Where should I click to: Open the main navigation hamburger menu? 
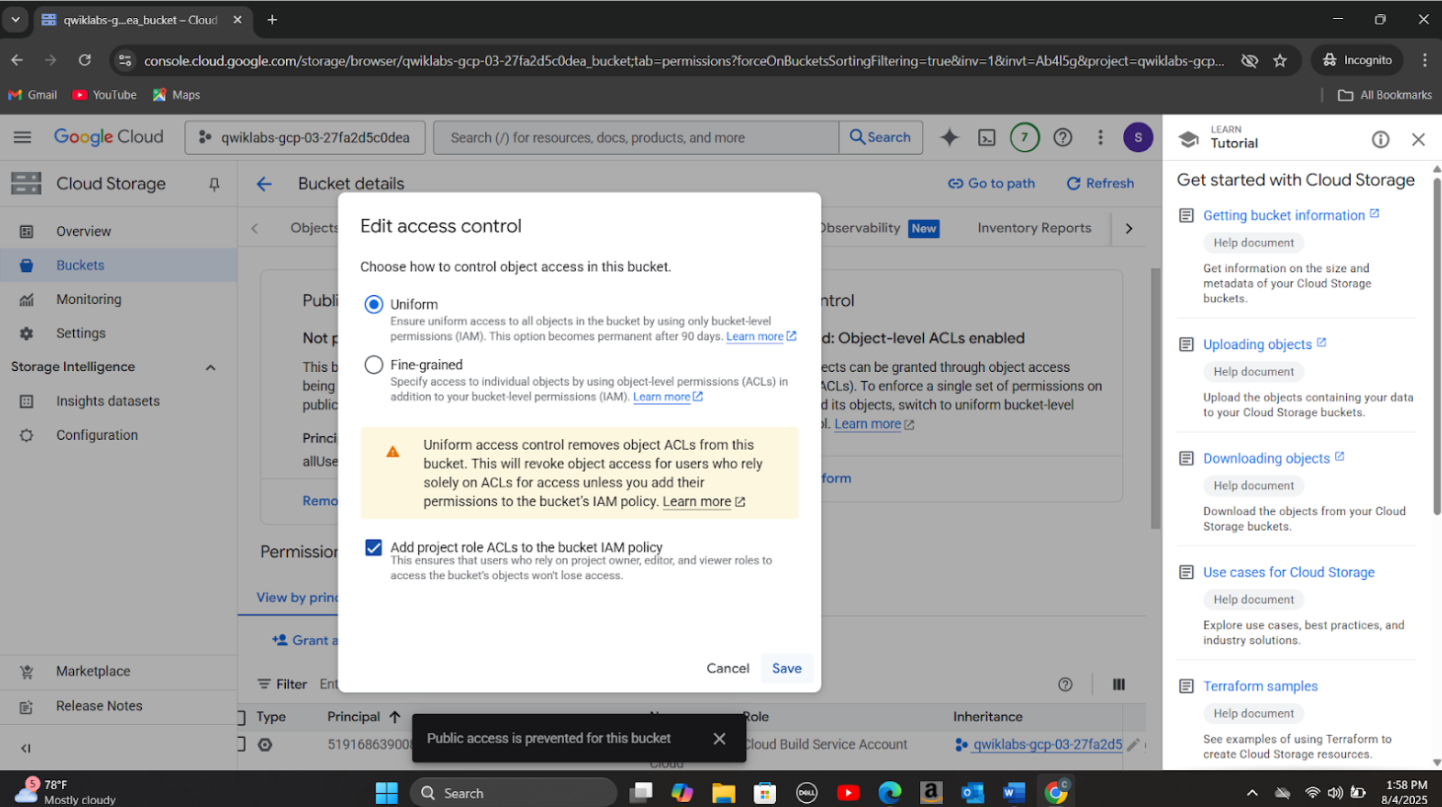pos(22,138)
